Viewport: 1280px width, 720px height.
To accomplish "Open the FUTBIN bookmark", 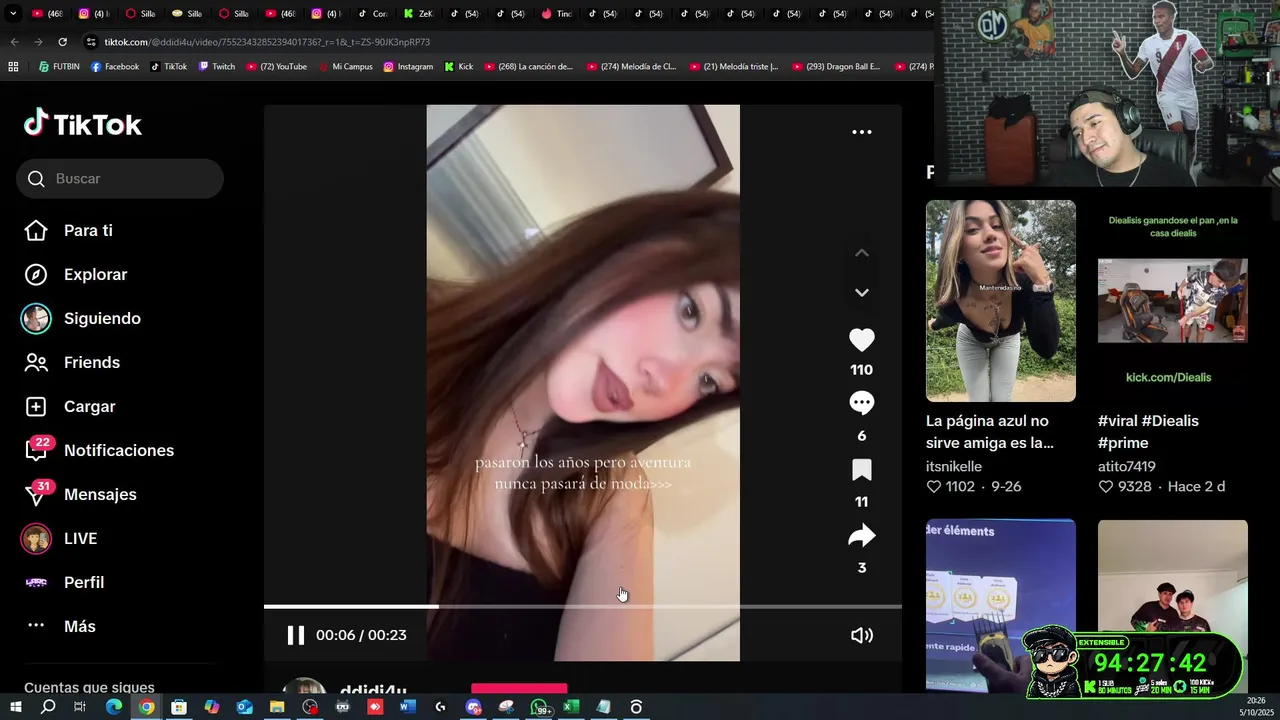I will (59, 67).
